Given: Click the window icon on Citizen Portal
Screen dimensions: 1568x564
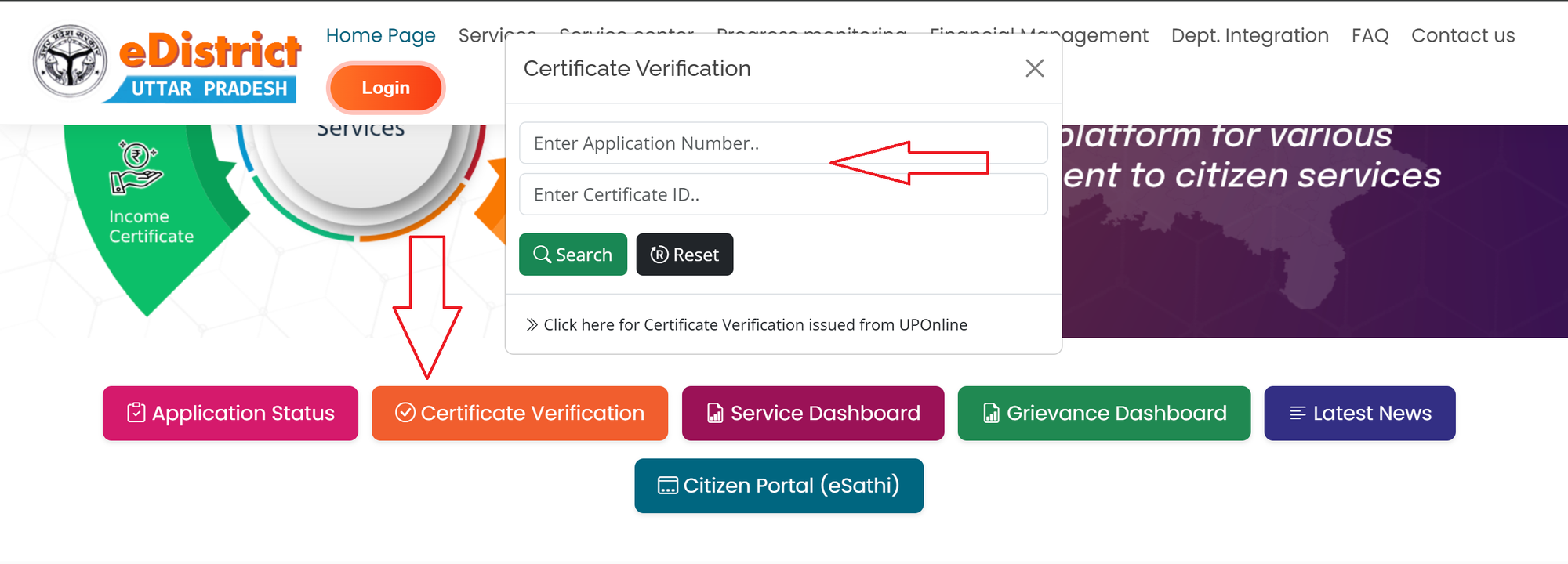Looking at the screenshot, I should pos(668,486).
